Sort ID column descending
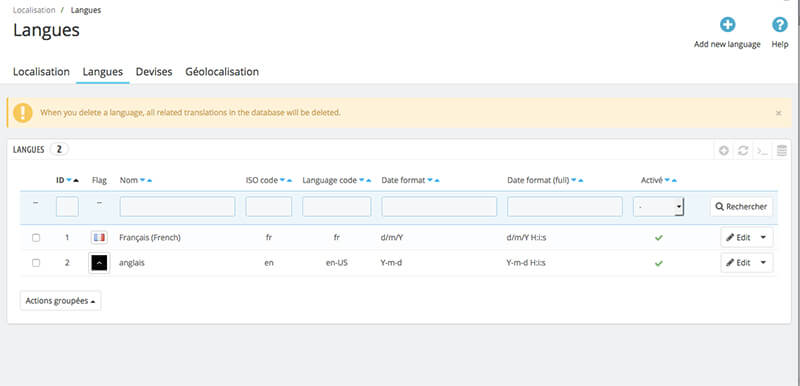 (69, 181)
